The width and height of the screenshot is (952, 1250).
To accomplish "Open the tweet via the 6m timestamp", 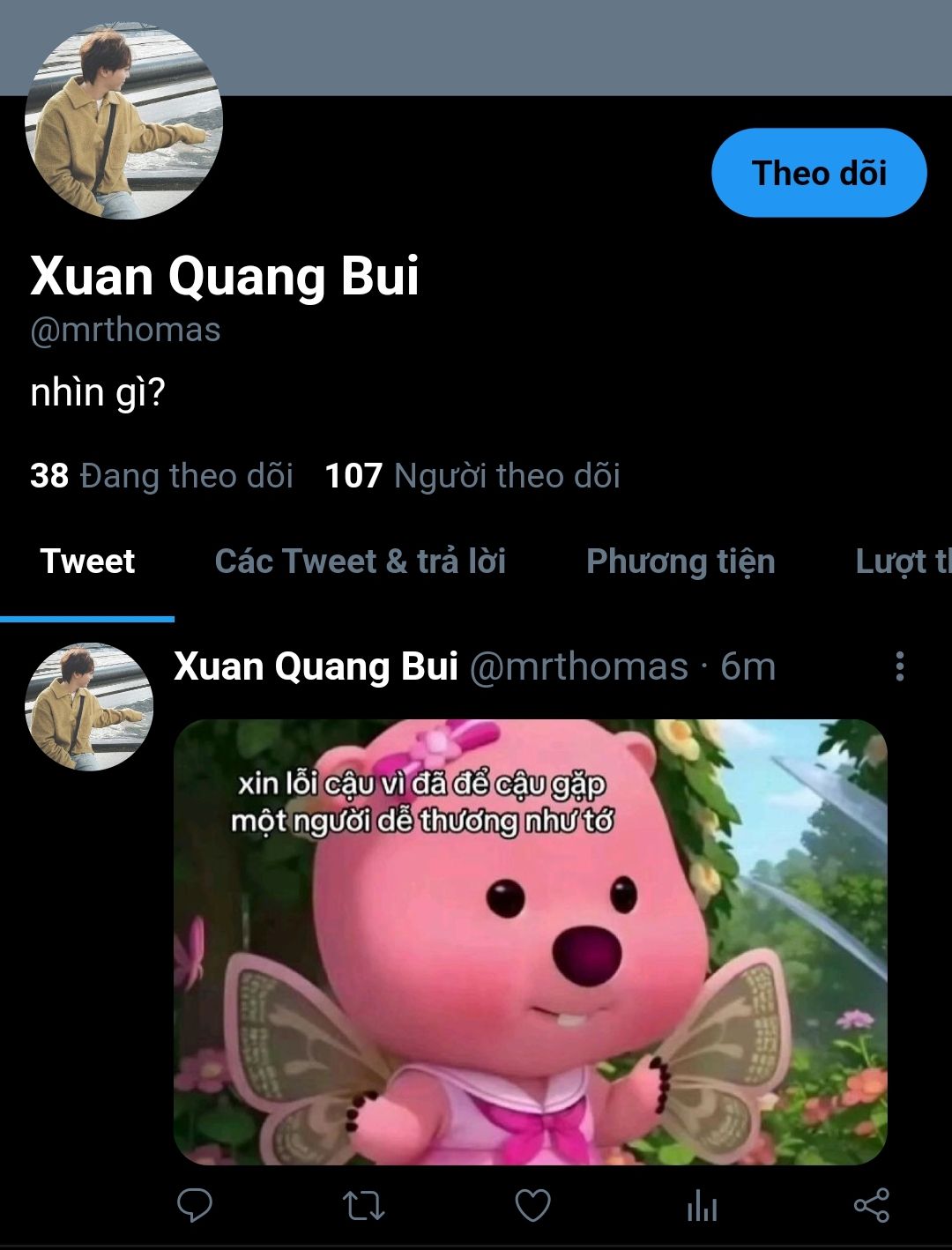I will click(x=747, y=666).
